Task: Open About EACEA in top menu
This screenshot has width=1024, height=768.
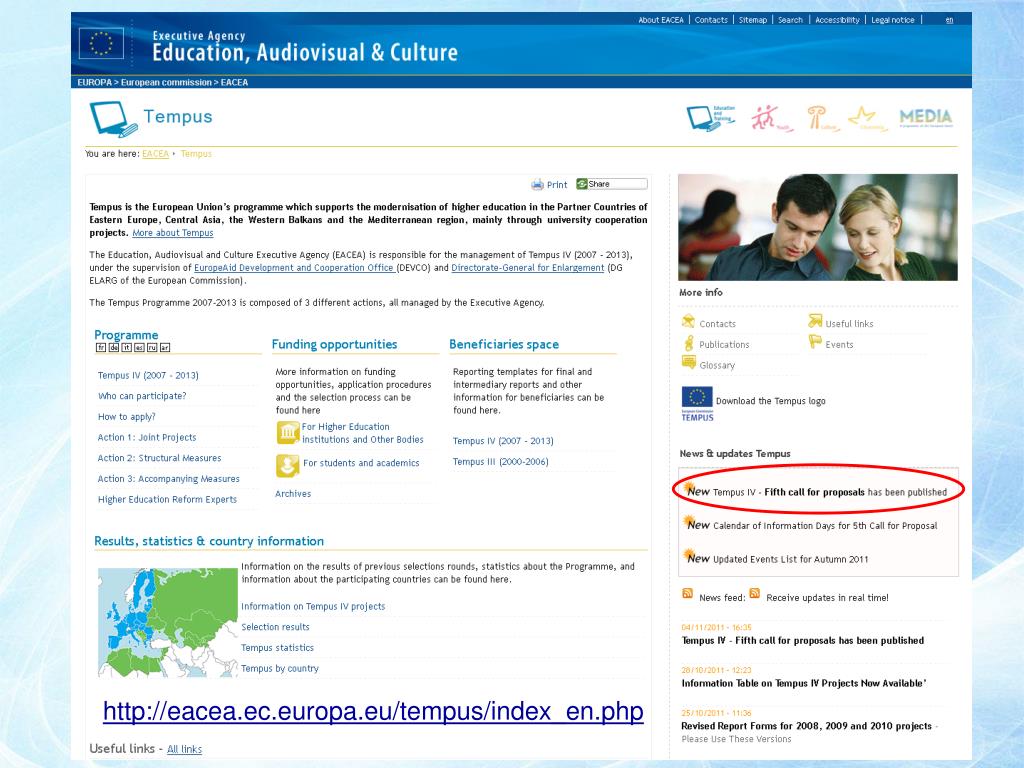Action: click(x=661, y=20)
